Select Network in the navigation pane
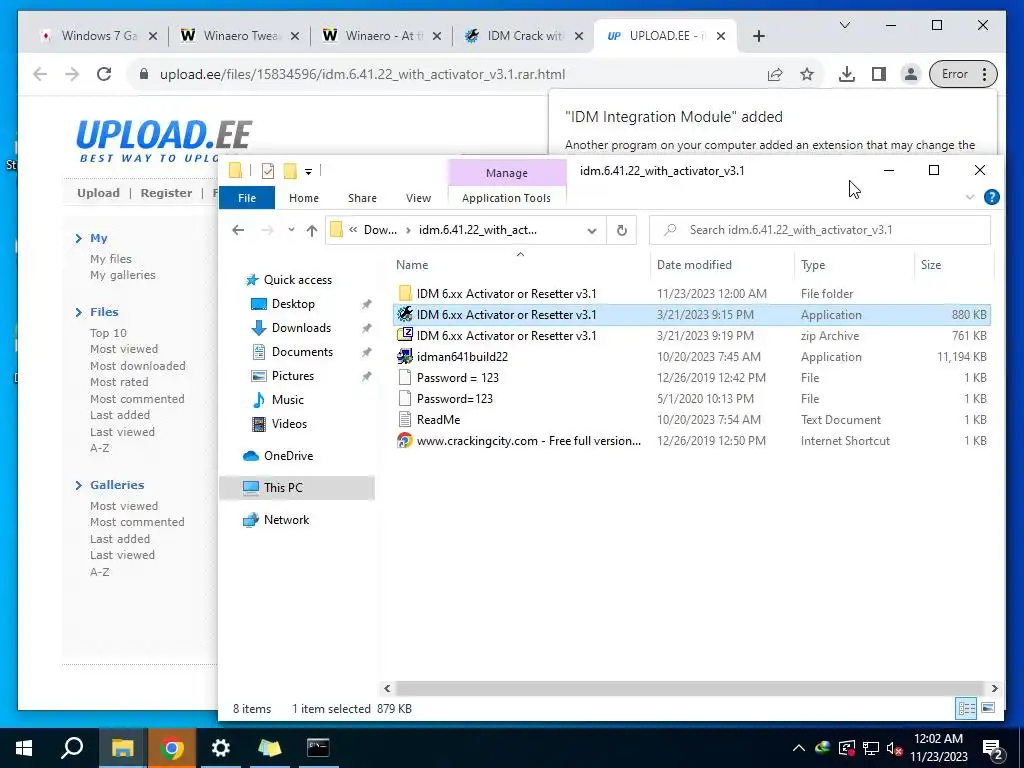 tap(286, 520)
